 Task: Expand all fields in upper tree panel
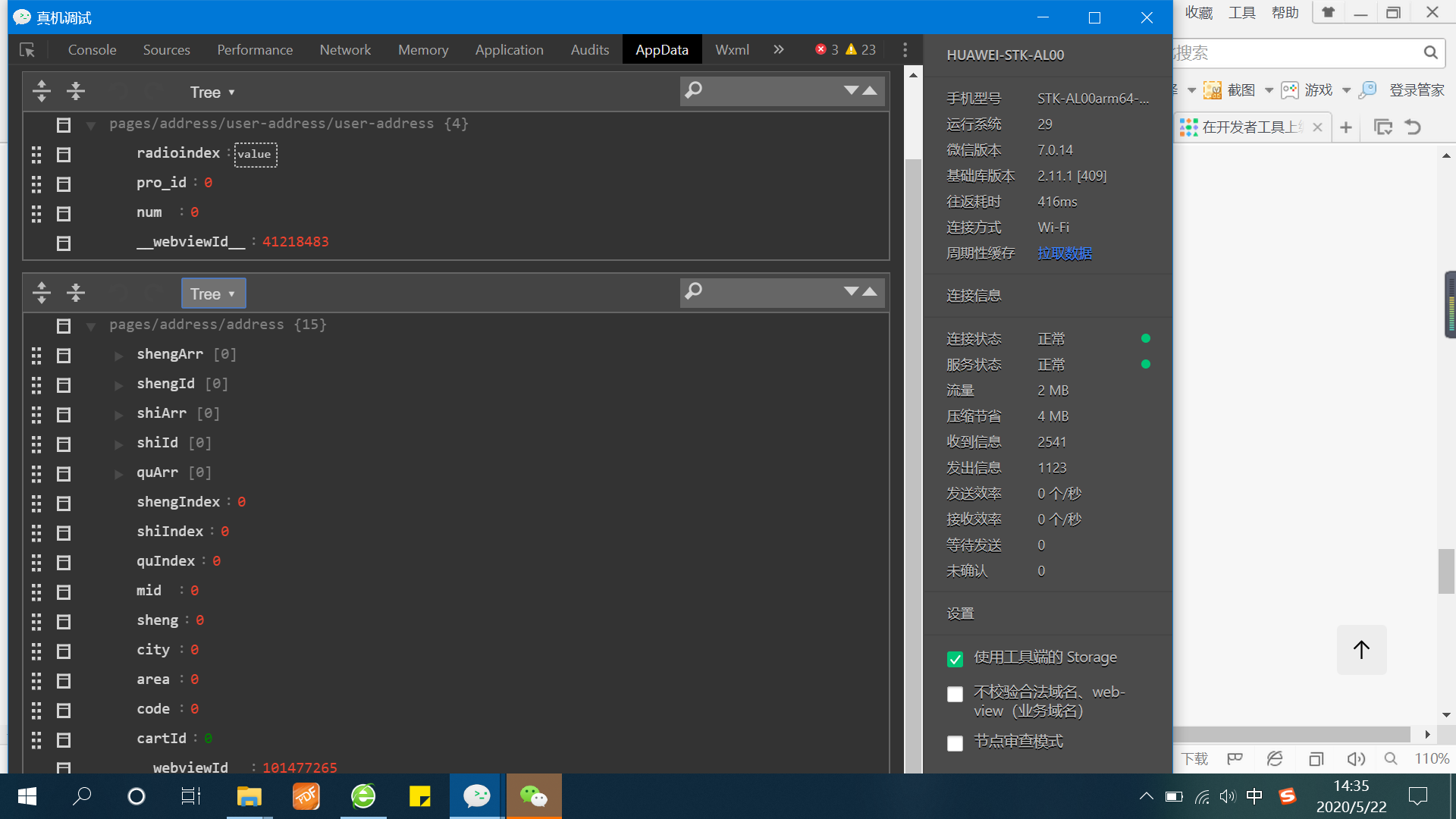click(42, 92)
